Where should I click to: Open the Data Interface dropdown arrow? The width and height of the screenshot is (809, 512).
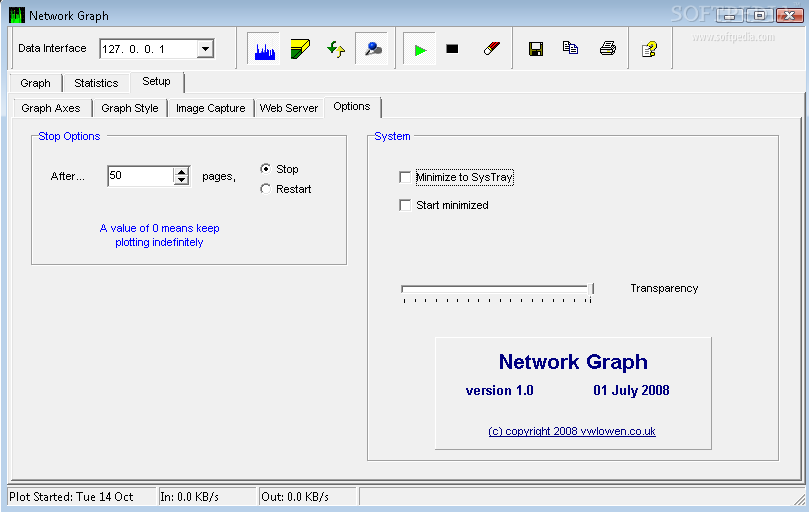[x=205, y=49]
